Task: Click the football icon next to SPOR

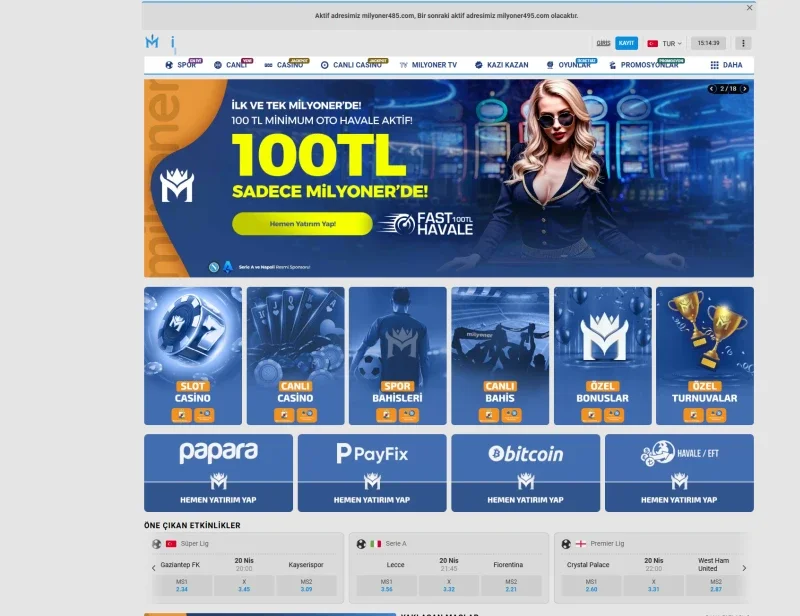Action: pos(169,65)
